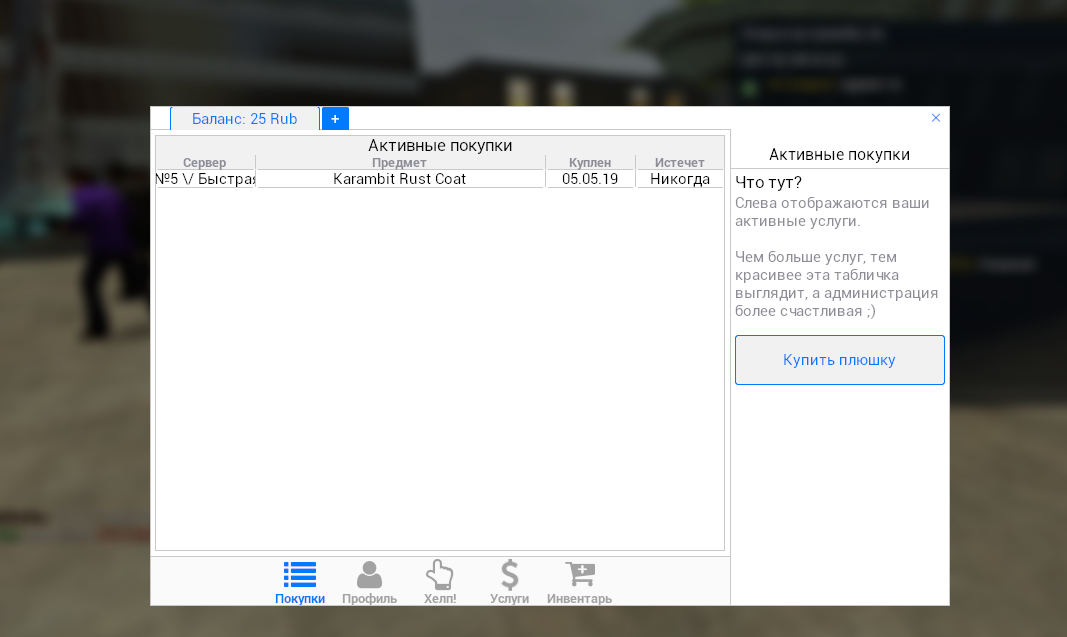Click the Истечет column header
1067x637 pixels.
[680, 163]
